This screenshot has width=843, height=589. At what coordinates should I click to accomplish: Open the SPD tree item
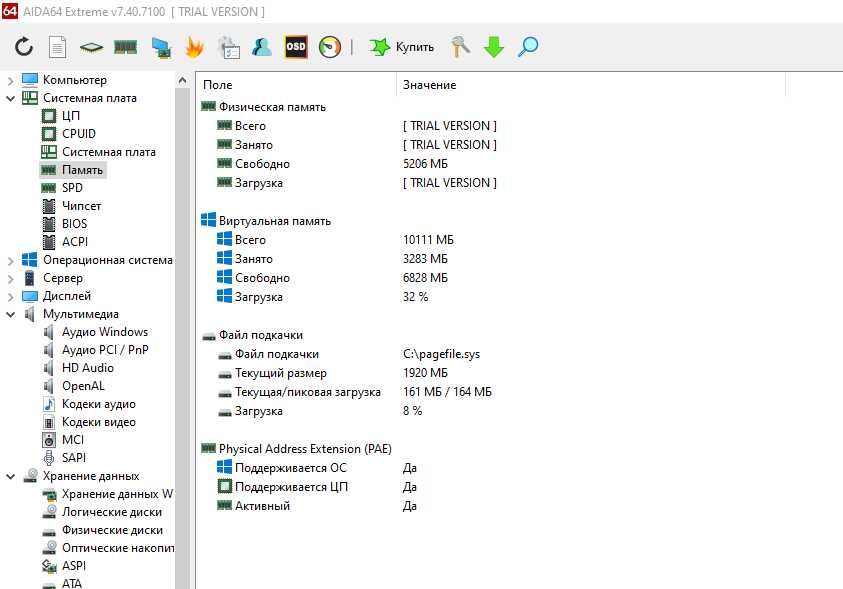click(x=72, y=188)
